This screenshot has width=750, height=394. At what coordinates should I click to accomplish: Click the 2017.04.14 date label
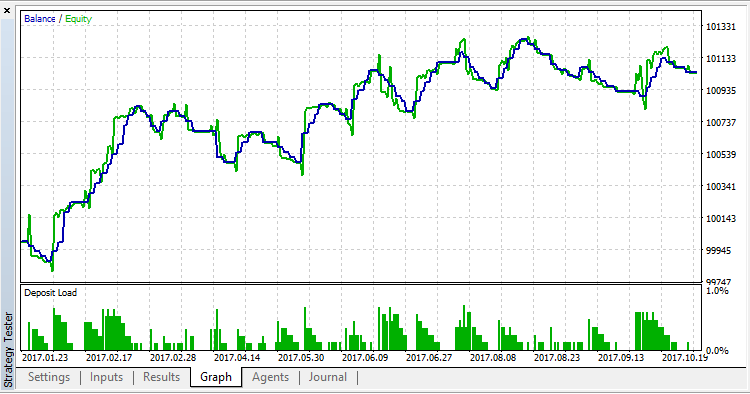(x=237, y=358)
